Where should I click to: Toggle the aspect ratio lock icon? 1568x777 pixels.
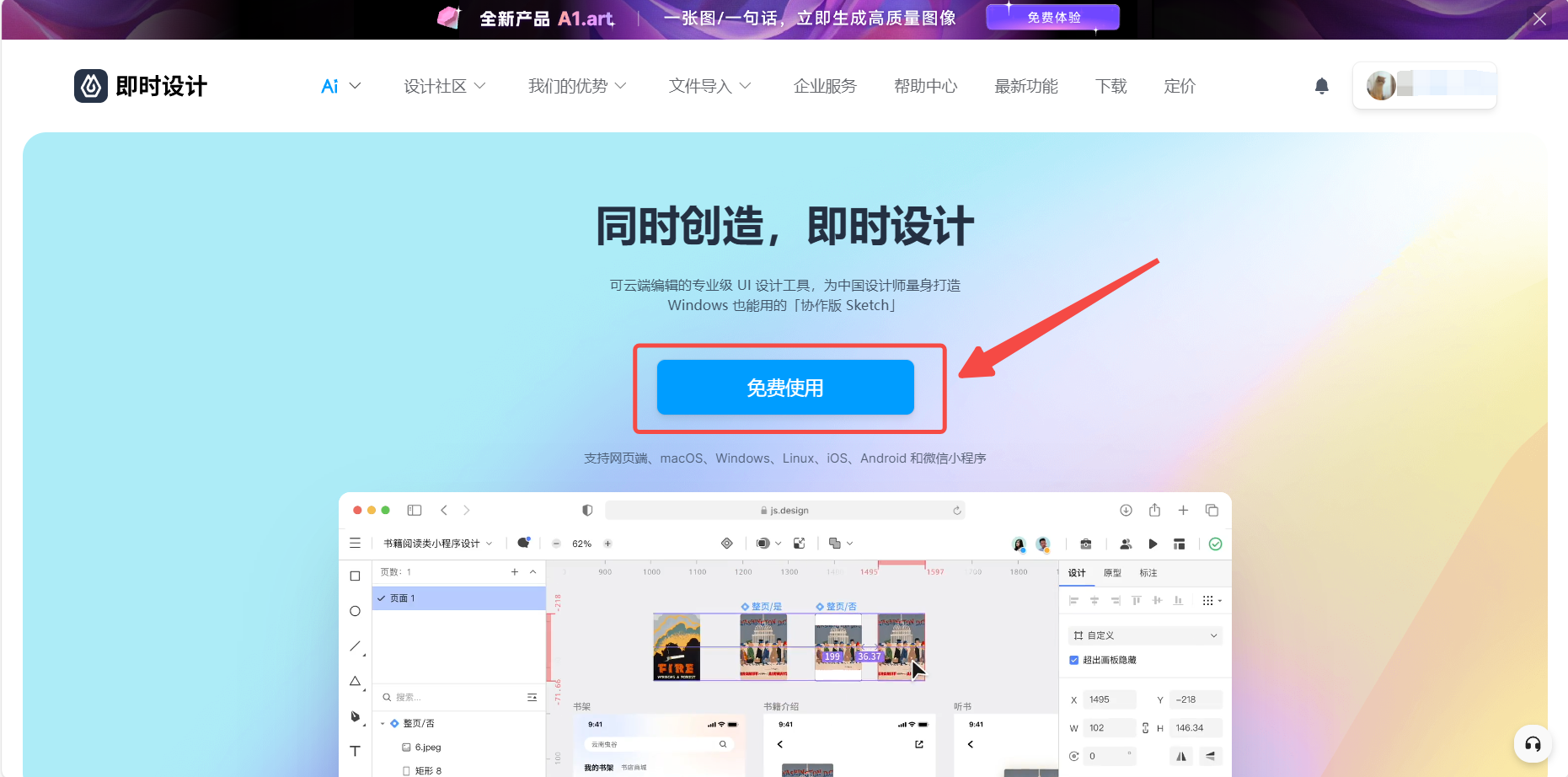tap(1145, 728)
